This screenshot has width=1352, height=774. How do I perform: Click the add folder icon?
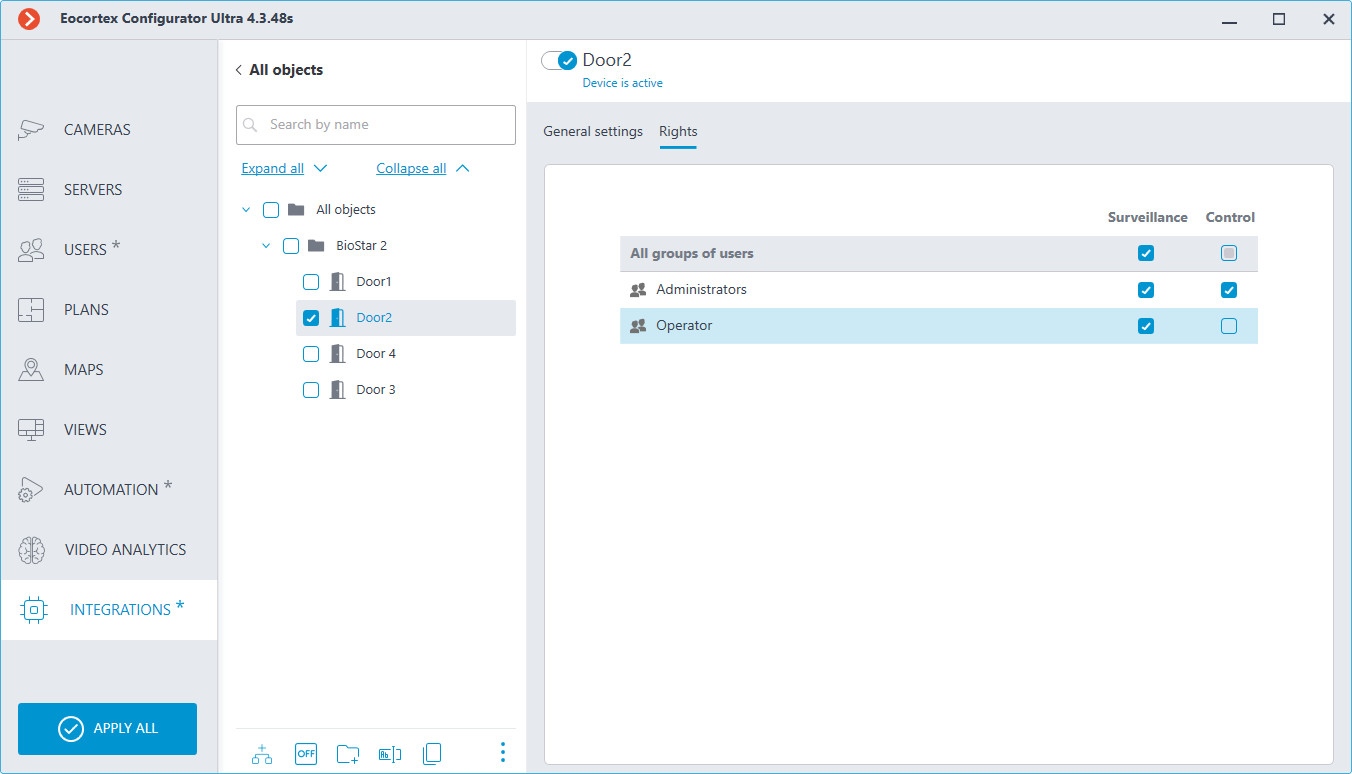tap(348, 754)
